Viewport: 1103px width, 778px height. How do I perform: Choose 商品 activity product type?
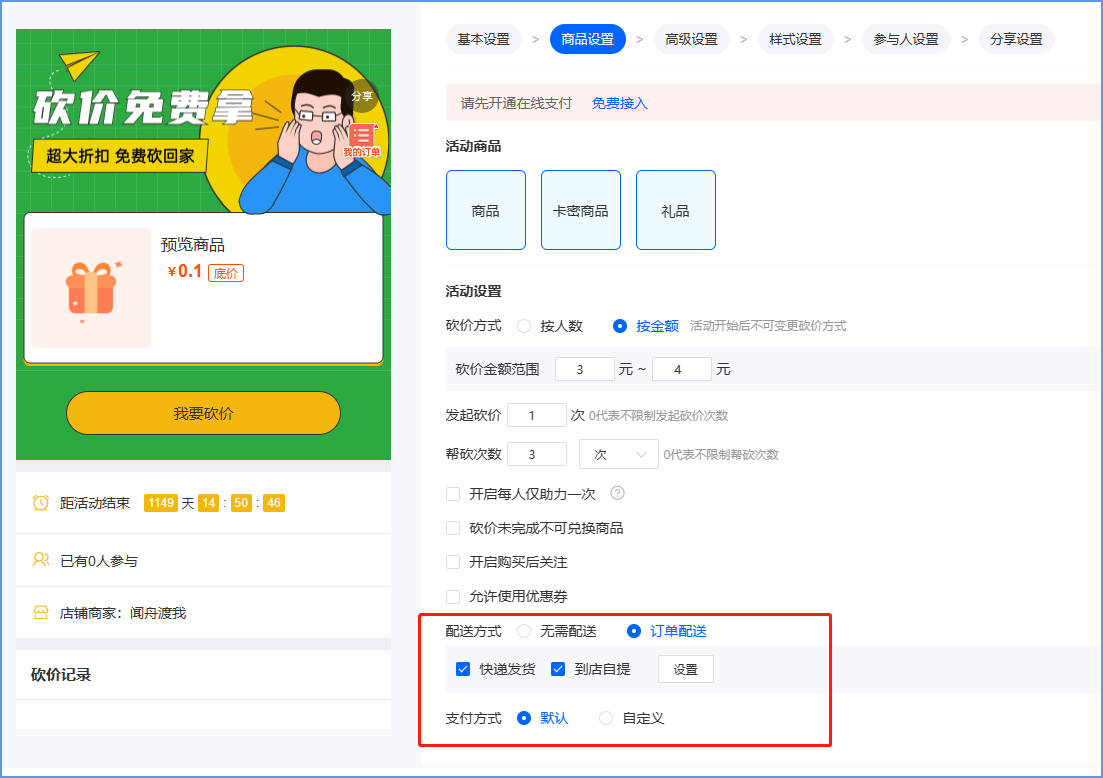pos(486,210)
